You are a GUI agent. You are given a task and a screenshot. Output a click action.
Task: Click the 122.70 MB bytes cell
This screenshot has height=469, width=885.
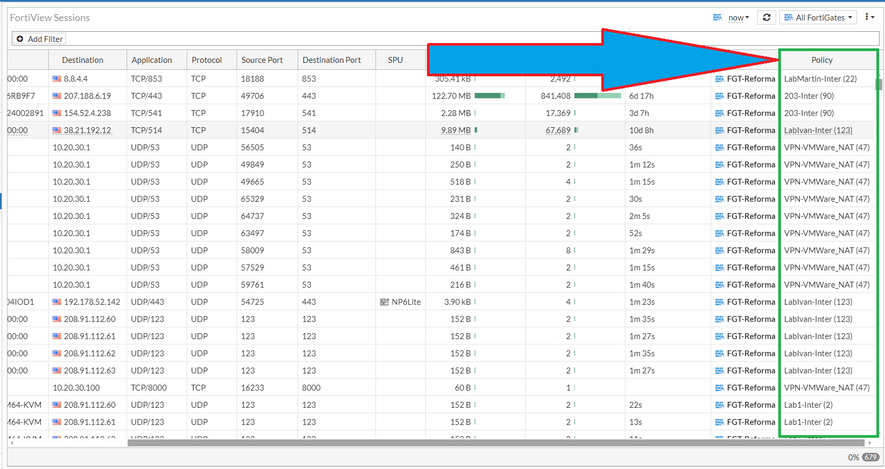click(451, 96)
